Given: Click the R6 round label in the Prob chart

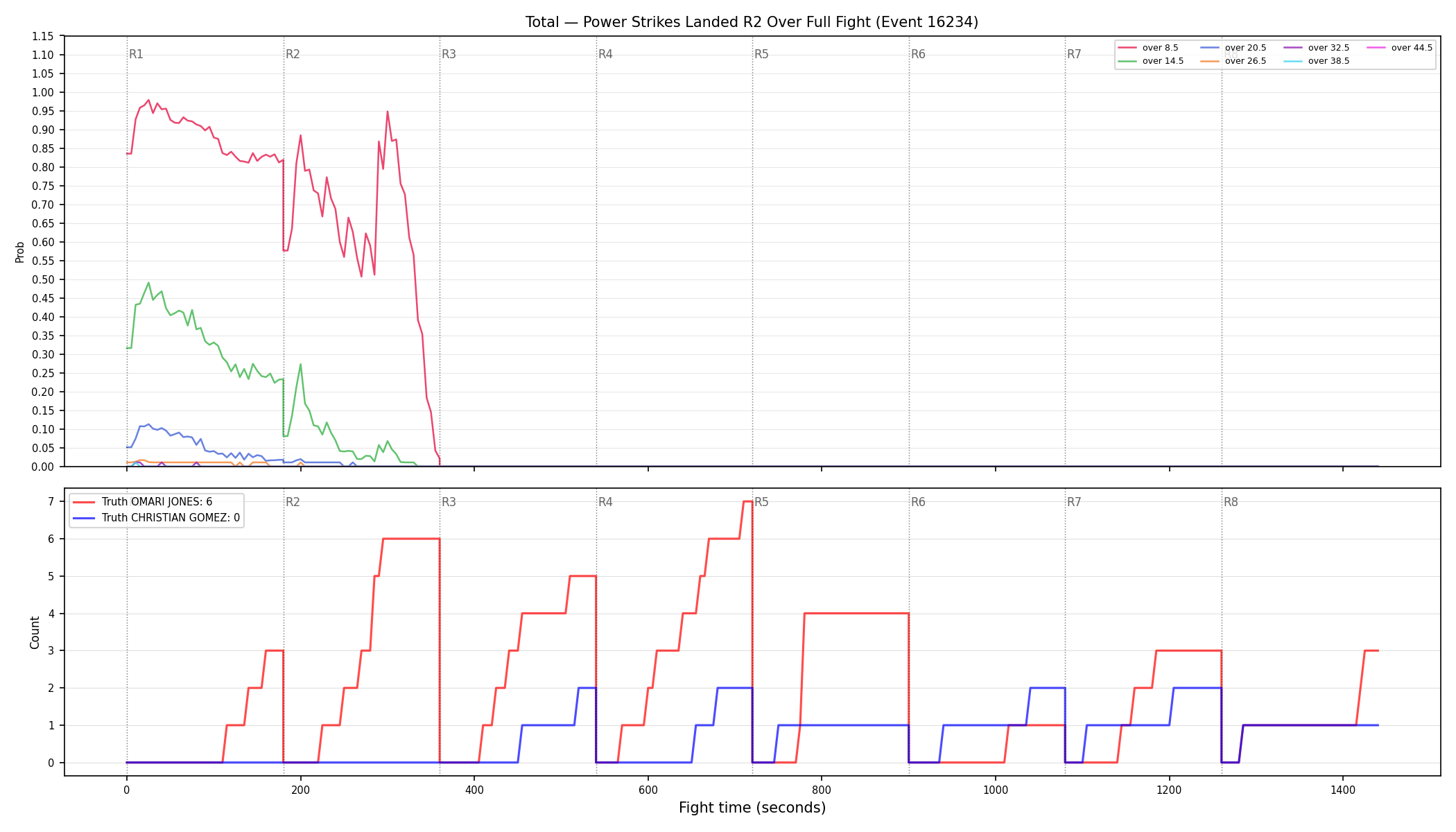Looking at the screenshot, I should [x=918, y=54].
